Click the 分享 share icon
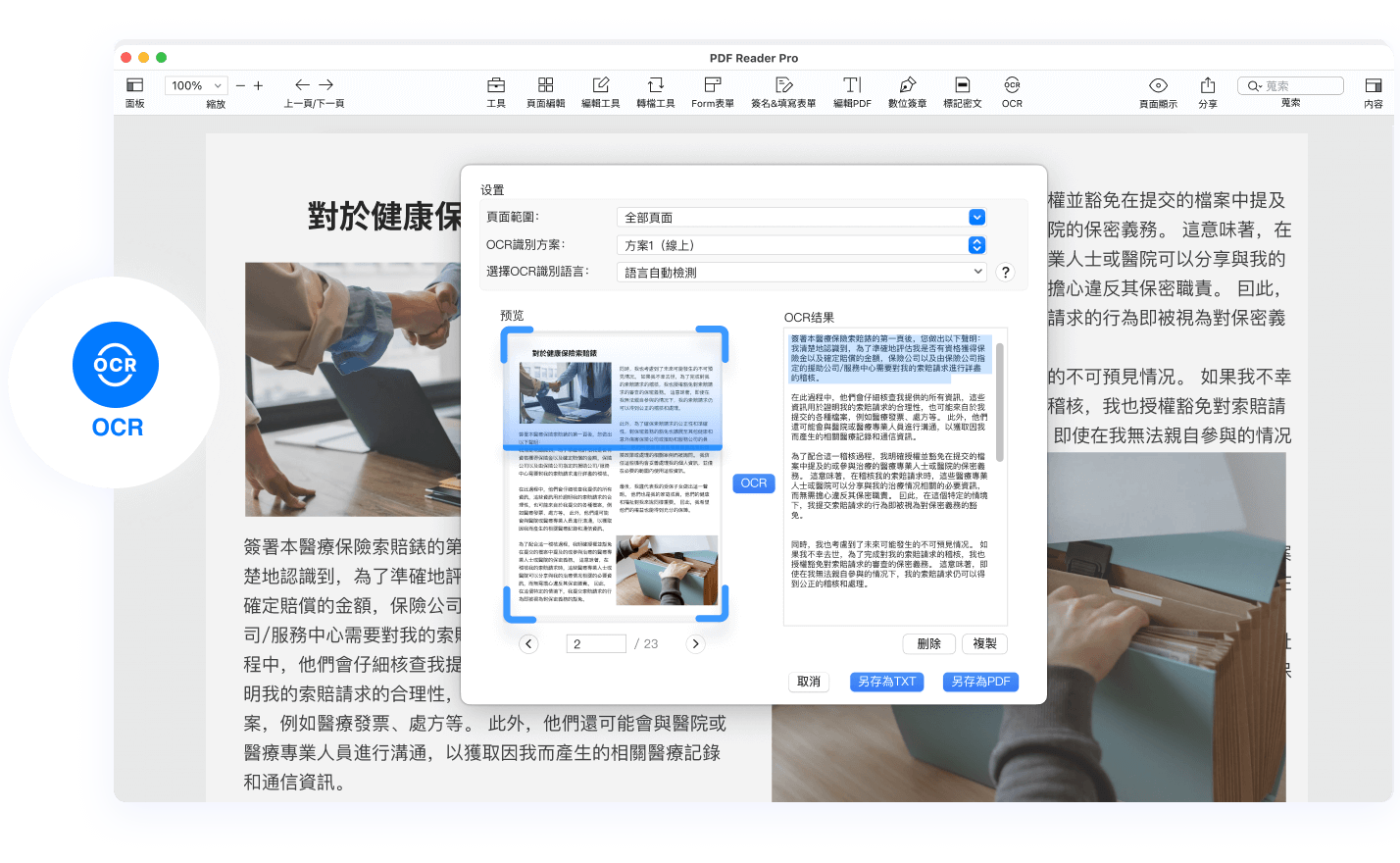The height and width of the screenshot is (863, 1400). tap(1207, 86)
